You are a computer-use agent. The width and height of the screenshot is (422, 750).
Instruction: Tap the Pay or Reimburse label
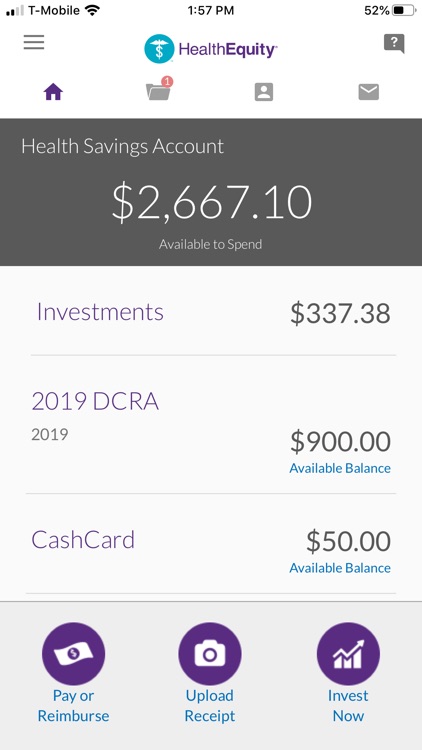click(73, 706)
